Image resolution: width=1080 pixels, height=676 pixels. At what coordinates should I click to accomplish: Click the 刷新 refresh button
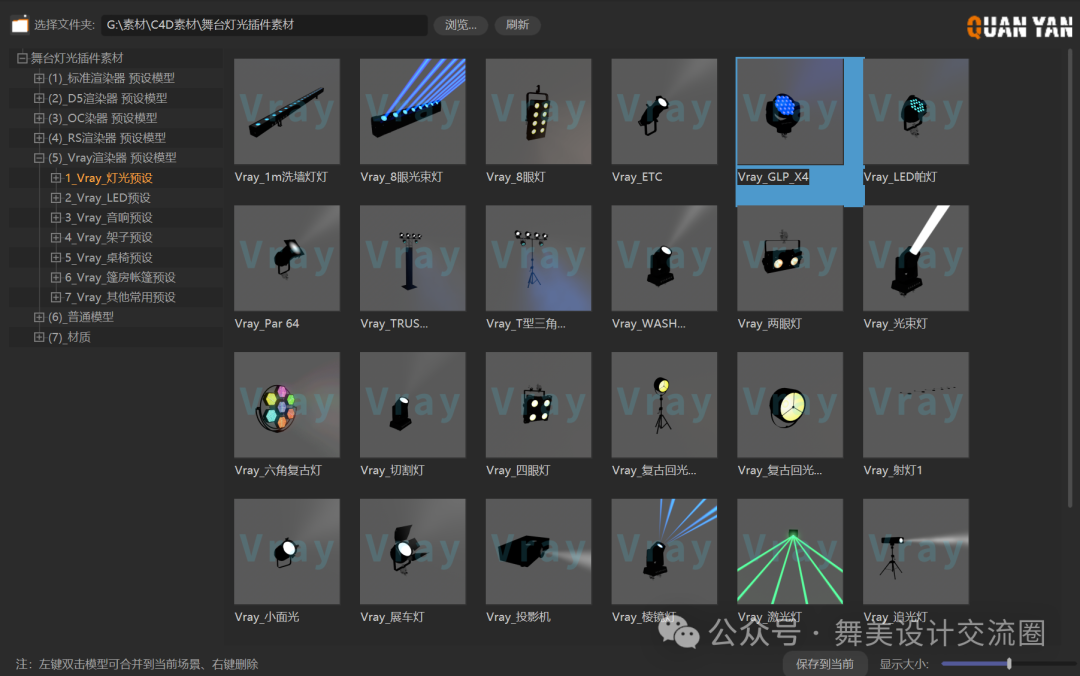(517, 25)
